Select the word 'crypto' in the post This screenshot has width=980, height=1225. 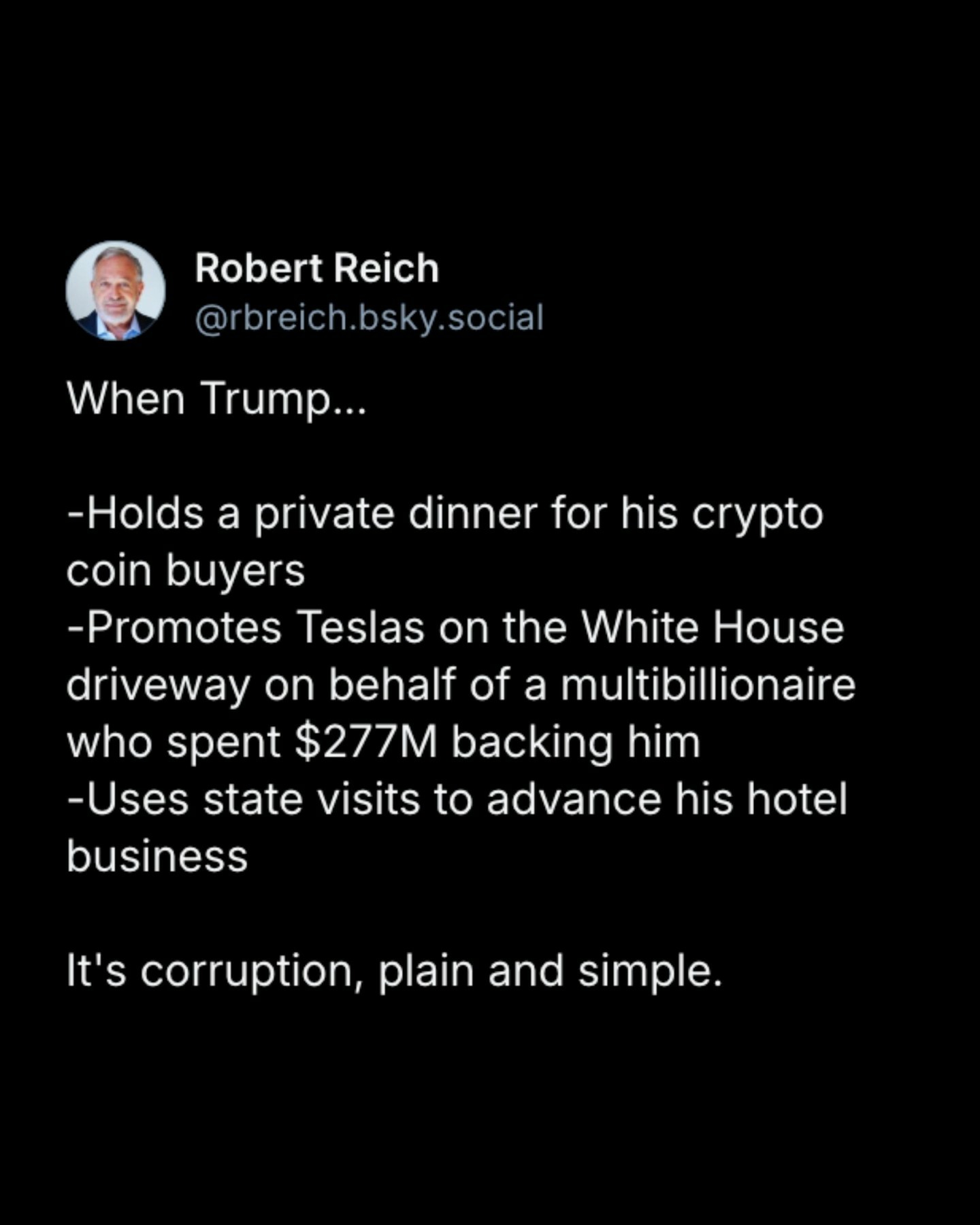757,515
